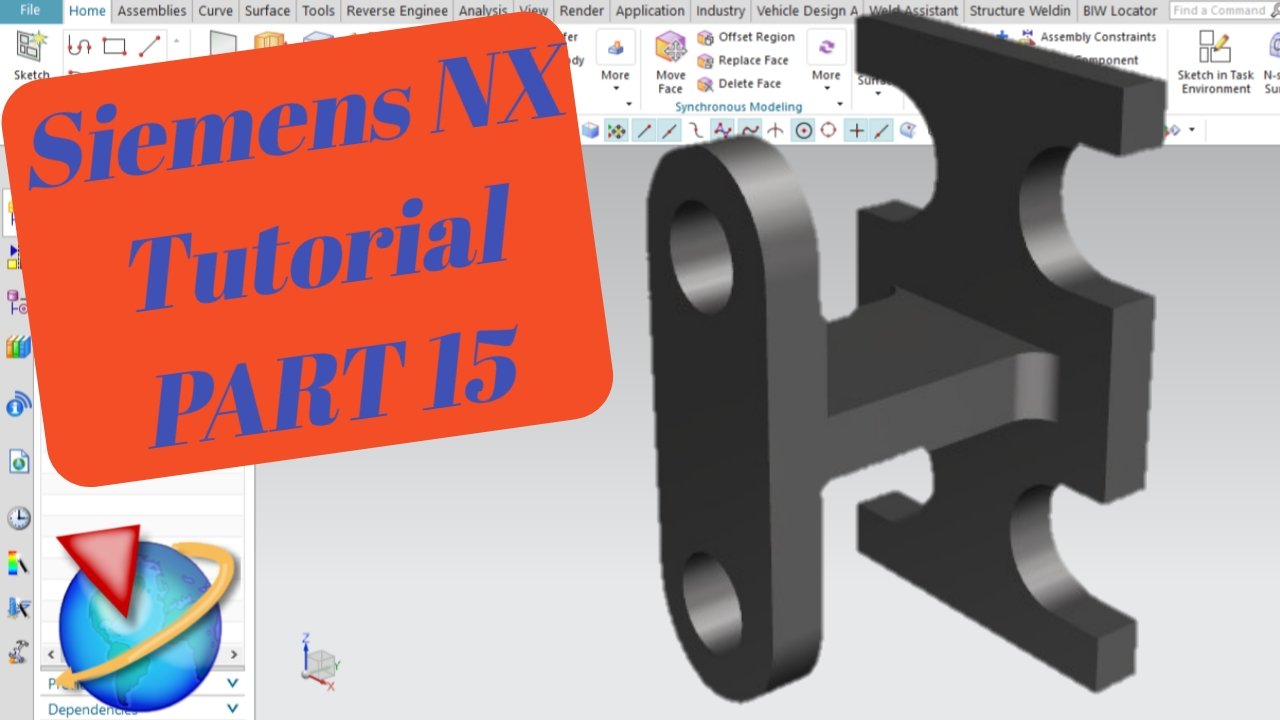The height and width of the screenshot is (720, 1280).
Task: Open the Curve ribbon tab
Action: pos(215,11)
